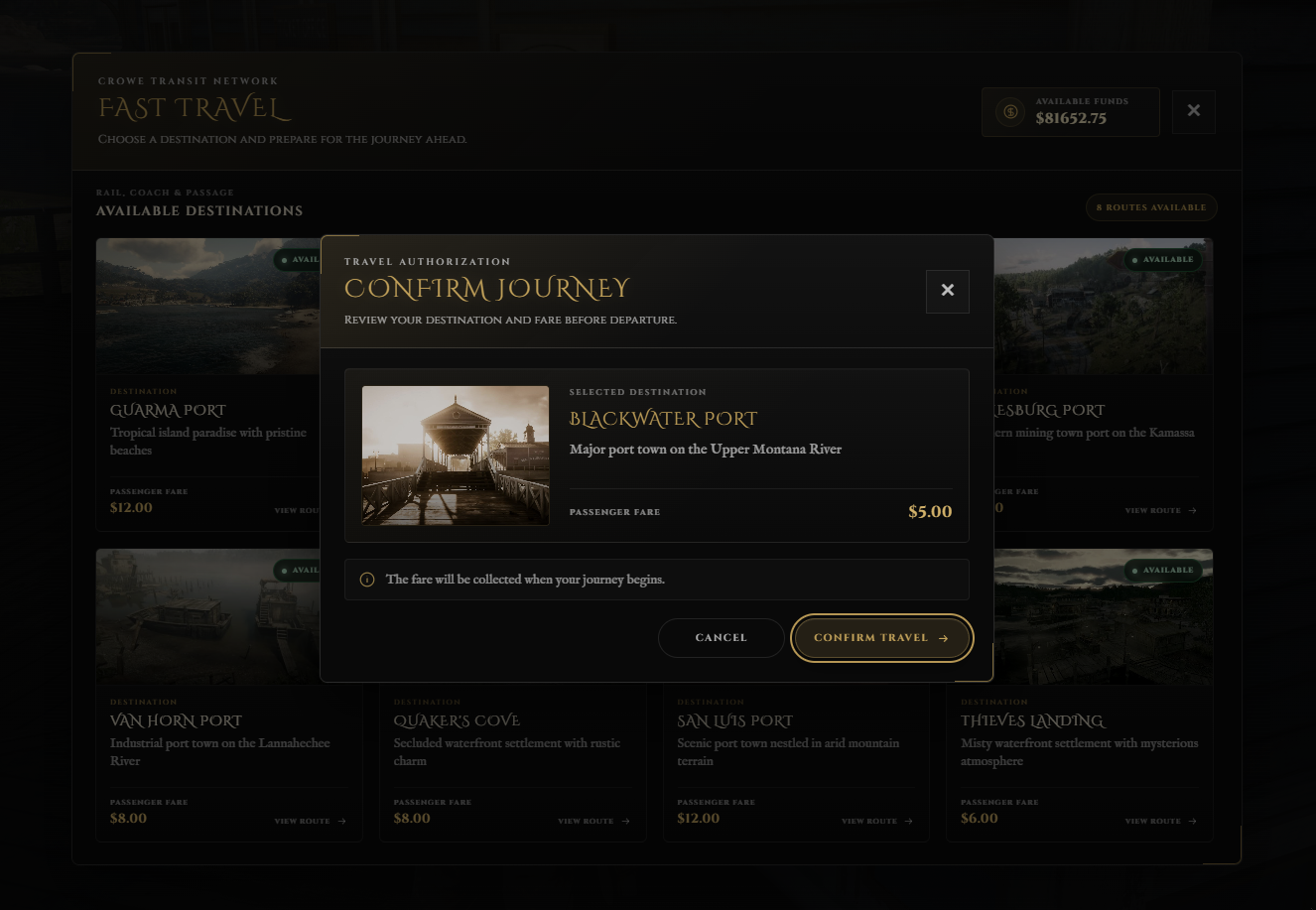
Task: Click the $5.00 passenger fare amount
Action: pyautogui.click(x=930, y=512)
